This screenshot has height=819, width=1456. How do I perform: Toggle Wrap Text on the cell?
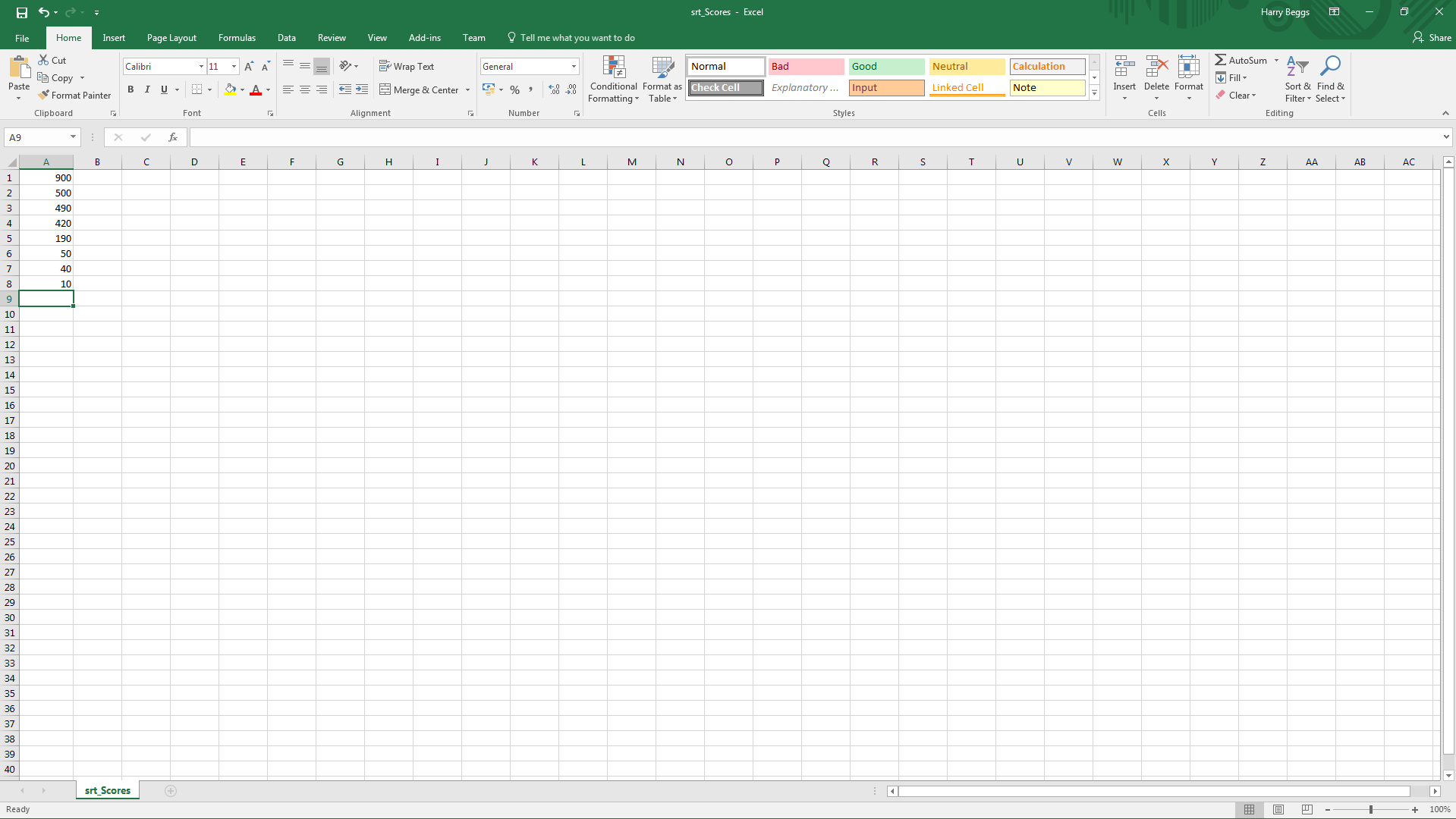407,66
